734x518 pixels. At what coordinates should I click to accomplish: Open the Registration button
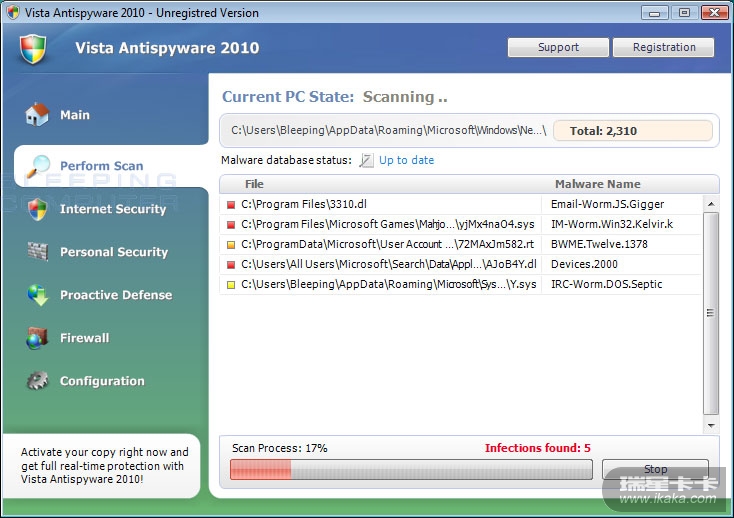pyautogui.click(x=664, y=47)
